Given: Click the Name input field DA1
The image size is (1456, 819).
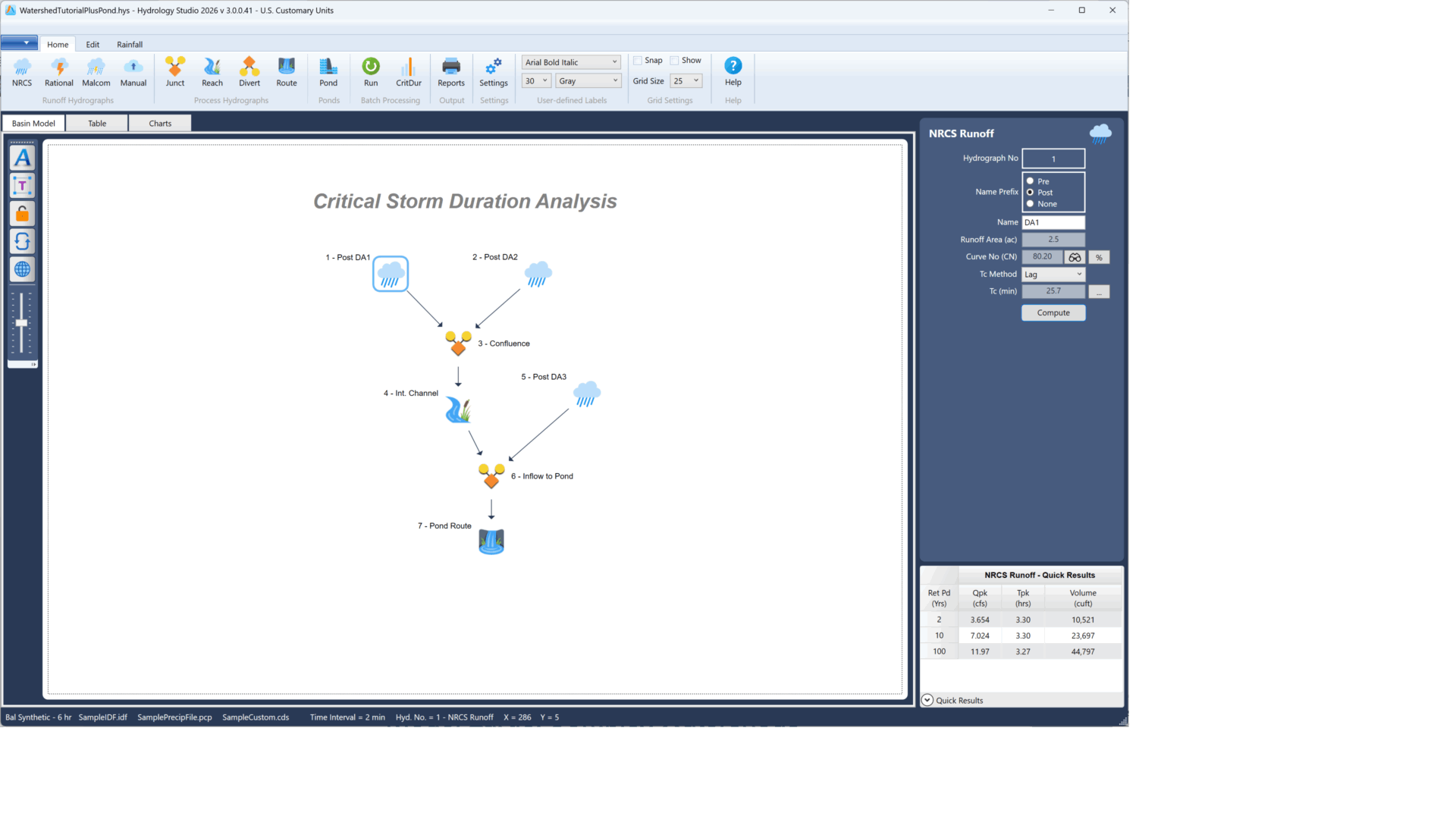Looking at the screenshot, I should [x=1053, y=222].
